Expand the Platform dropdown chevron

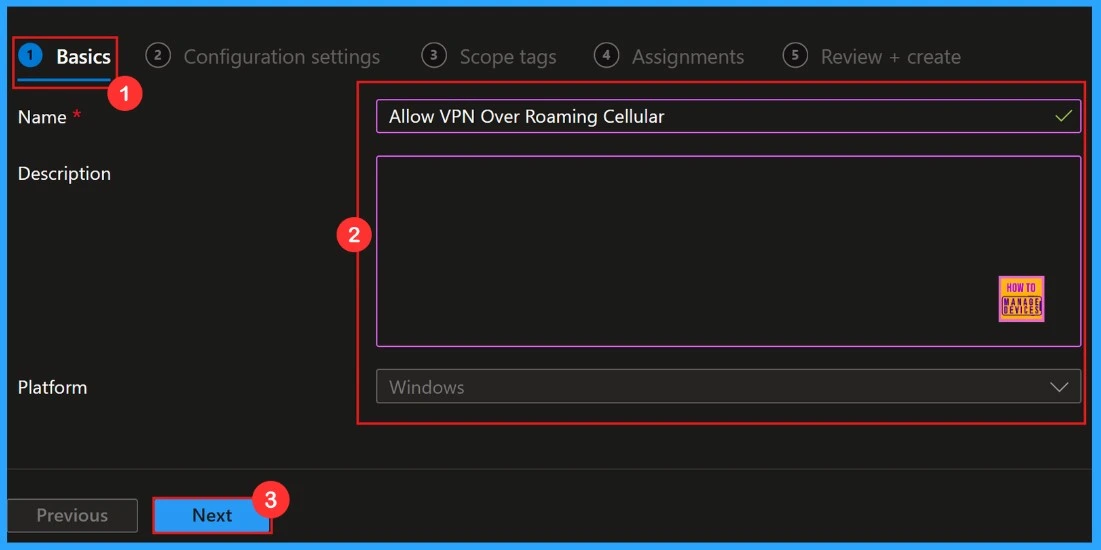[x=1059, y=387]
